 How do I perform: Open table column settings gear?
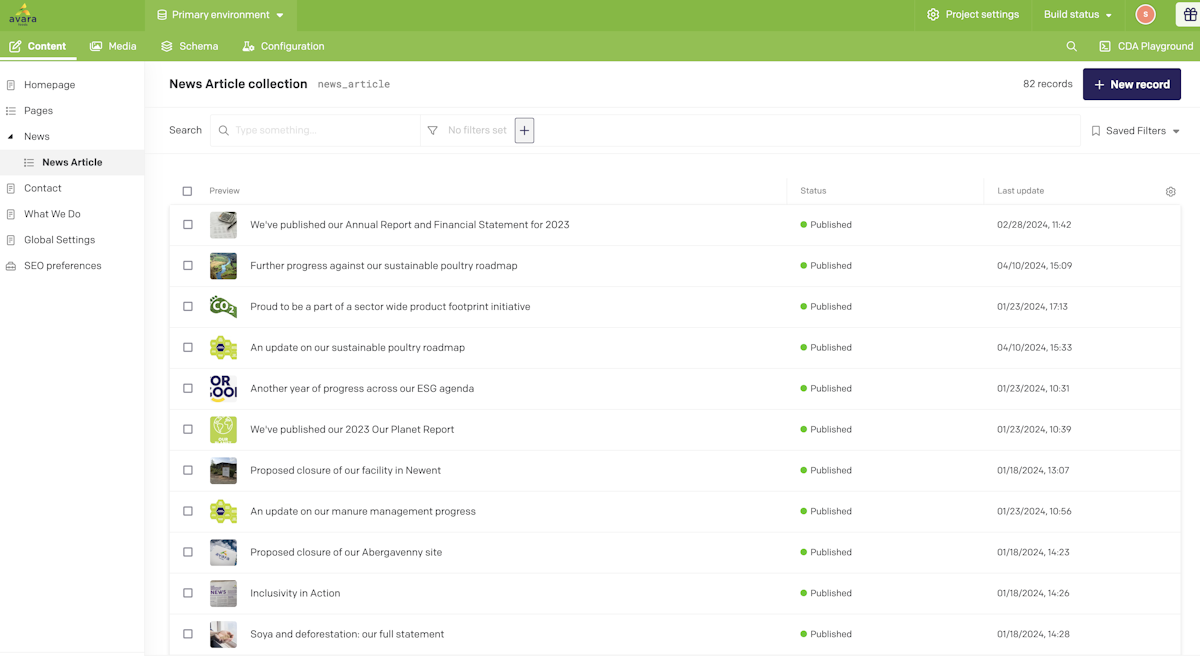click(x=1170, y=191)
